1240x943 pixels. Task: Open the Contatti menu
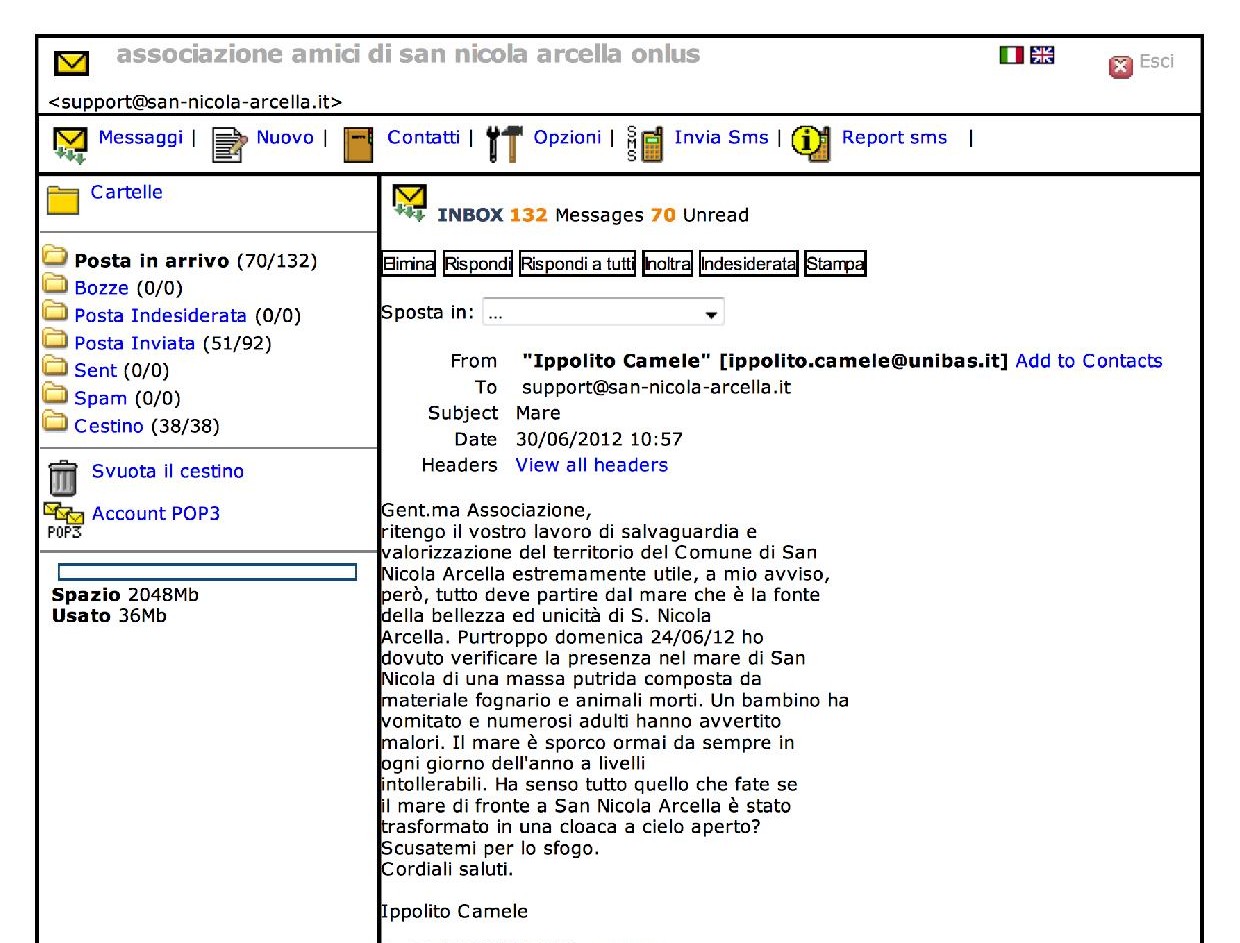coord(424,138)
